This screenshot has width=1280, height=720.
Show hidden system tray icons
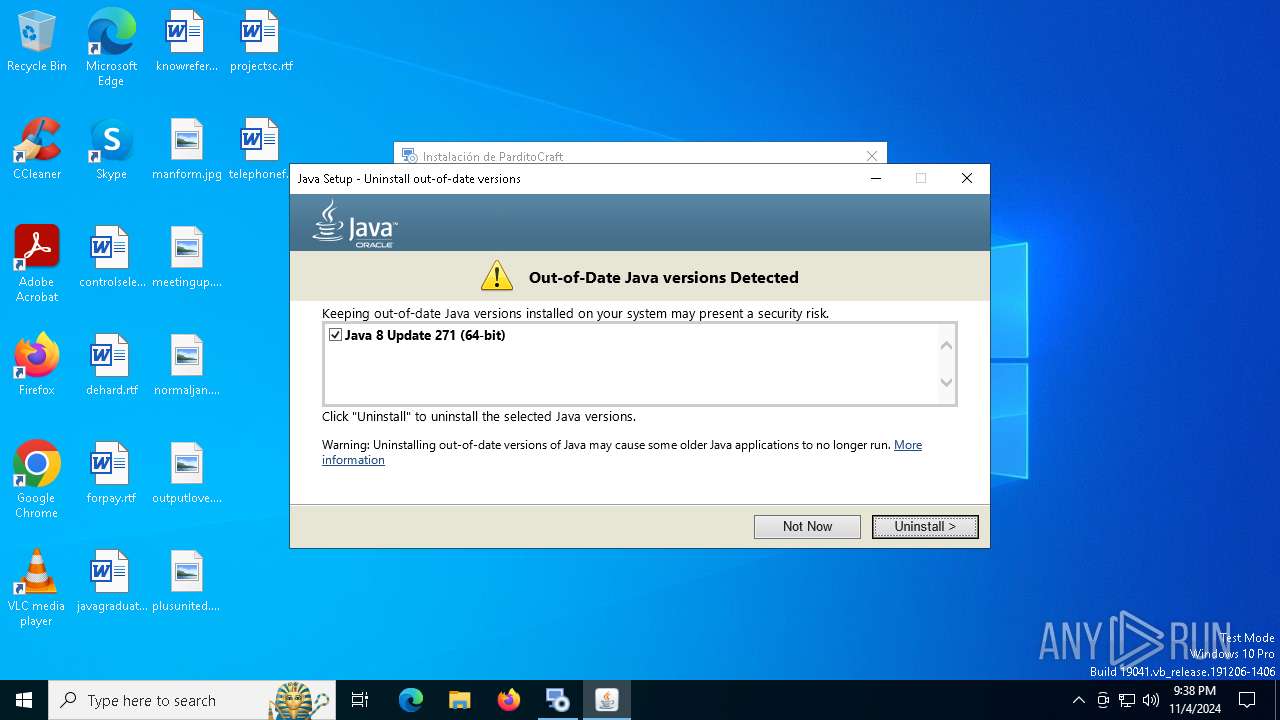1078,700
